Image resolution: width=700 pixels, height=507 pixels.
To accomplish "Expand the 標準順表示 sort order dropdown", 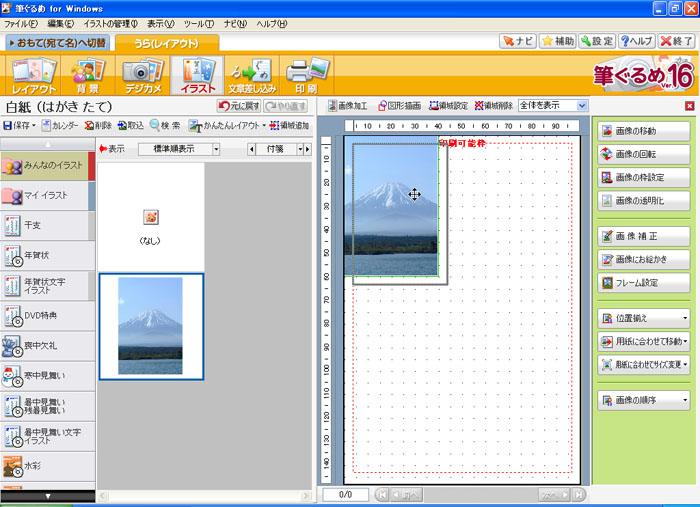I will click(x=216, y=149).
